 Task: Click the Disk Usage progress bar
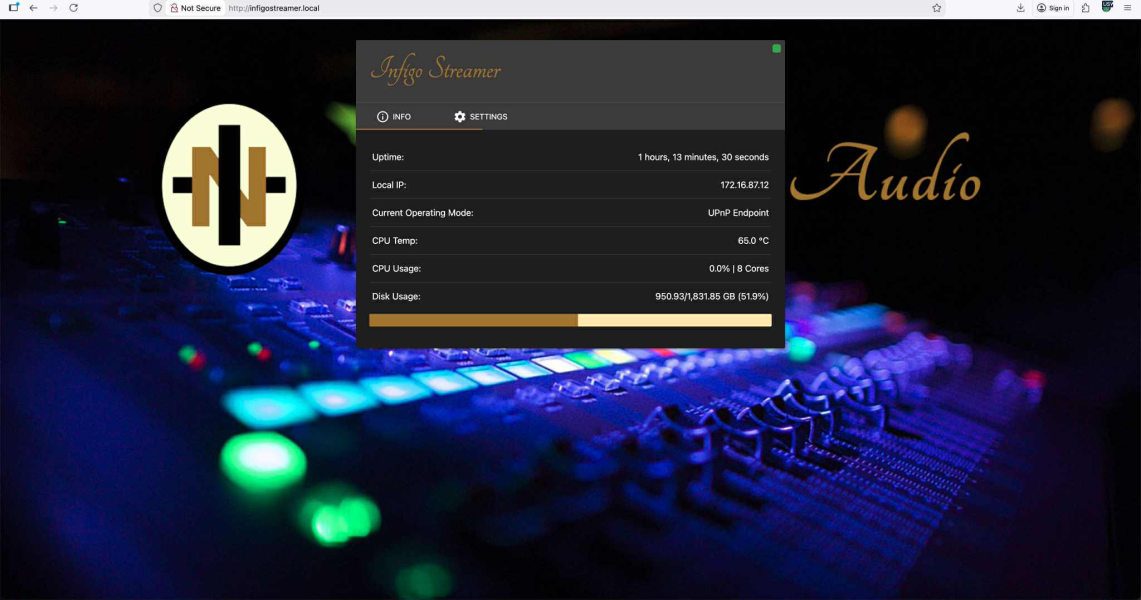tap(570, 320)
